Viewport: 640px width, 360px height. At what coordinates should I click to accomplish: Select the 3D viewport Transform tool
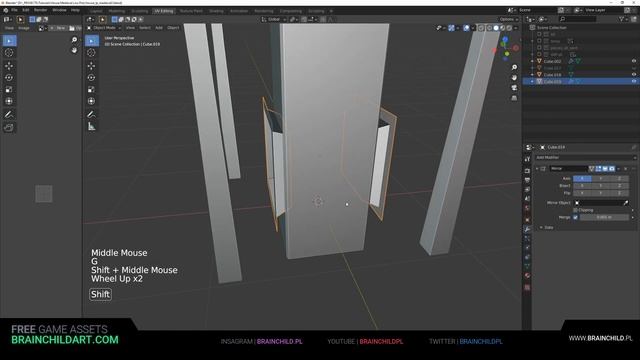coord(91,101)
